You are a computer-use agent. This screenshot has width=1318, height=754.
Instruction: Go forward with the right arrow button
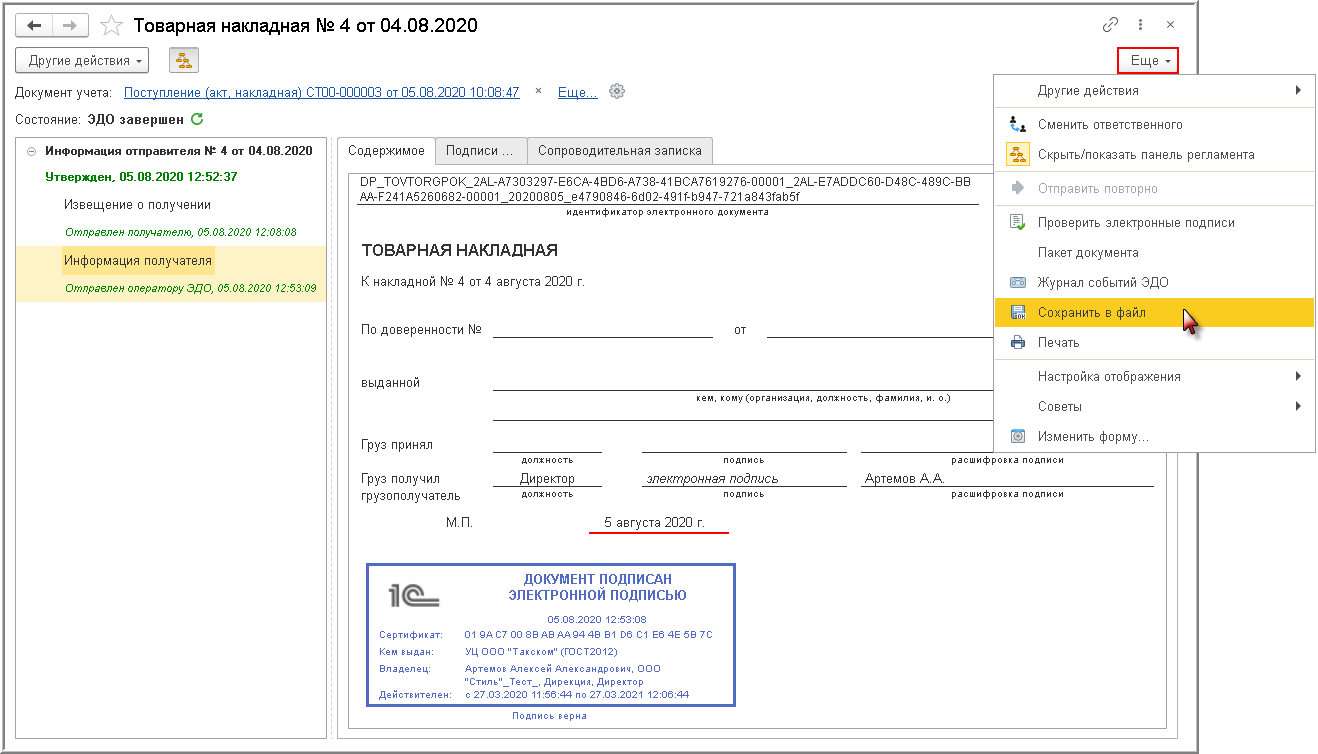[x=70, y=25]
